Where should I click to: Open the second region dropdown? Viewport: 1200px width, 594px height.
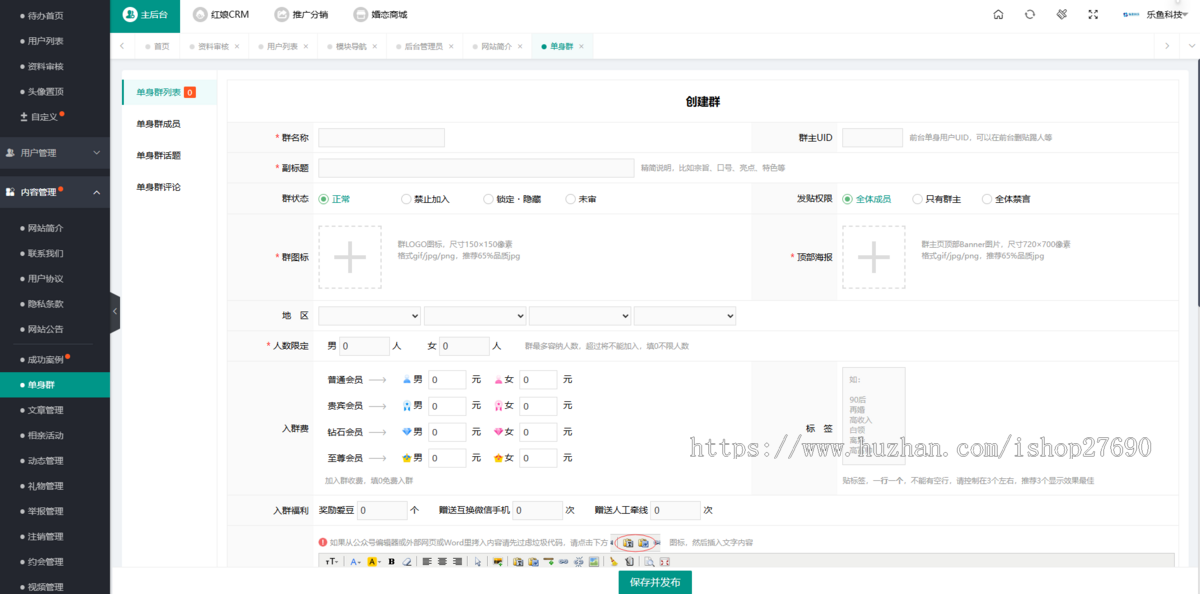point(475,315)
